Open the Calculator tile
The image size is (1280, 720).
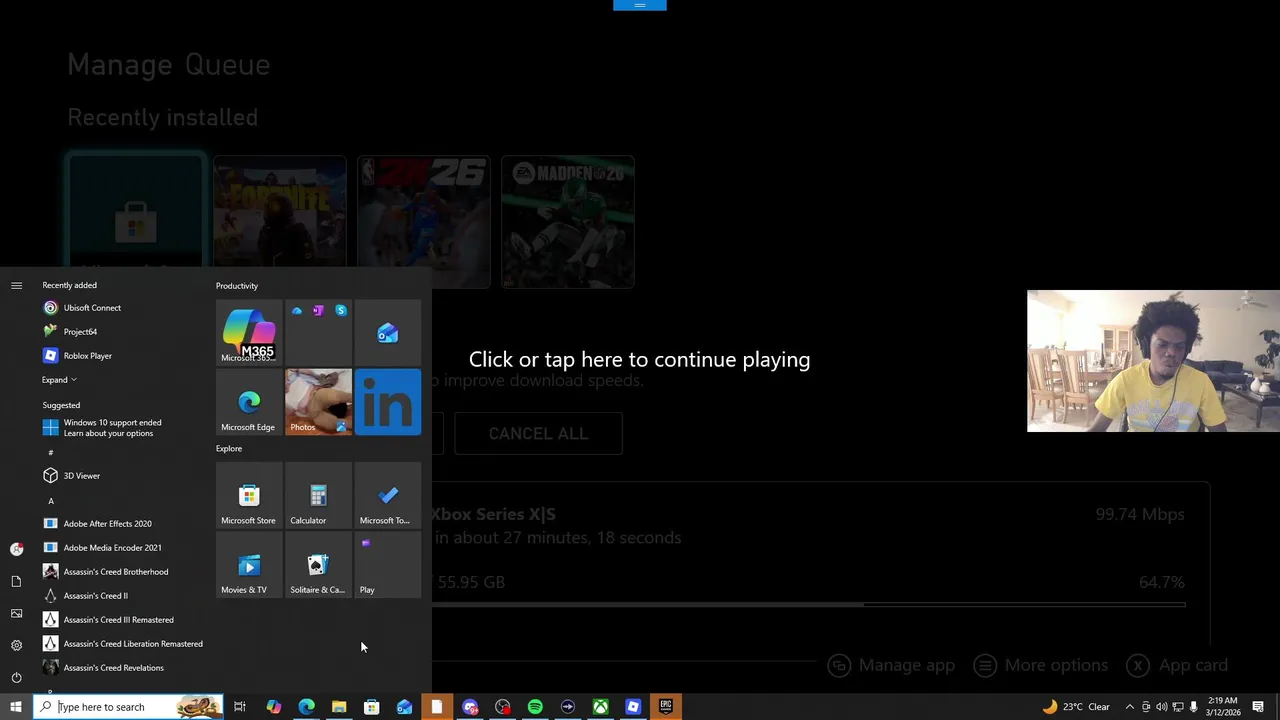318,496
